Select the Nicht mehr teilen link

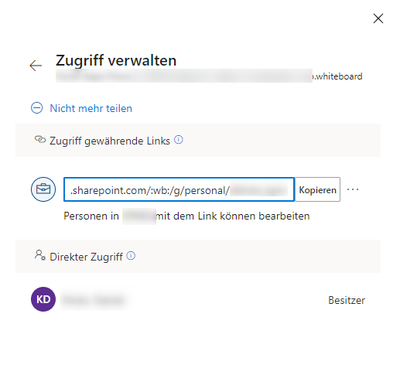[91, 108]
